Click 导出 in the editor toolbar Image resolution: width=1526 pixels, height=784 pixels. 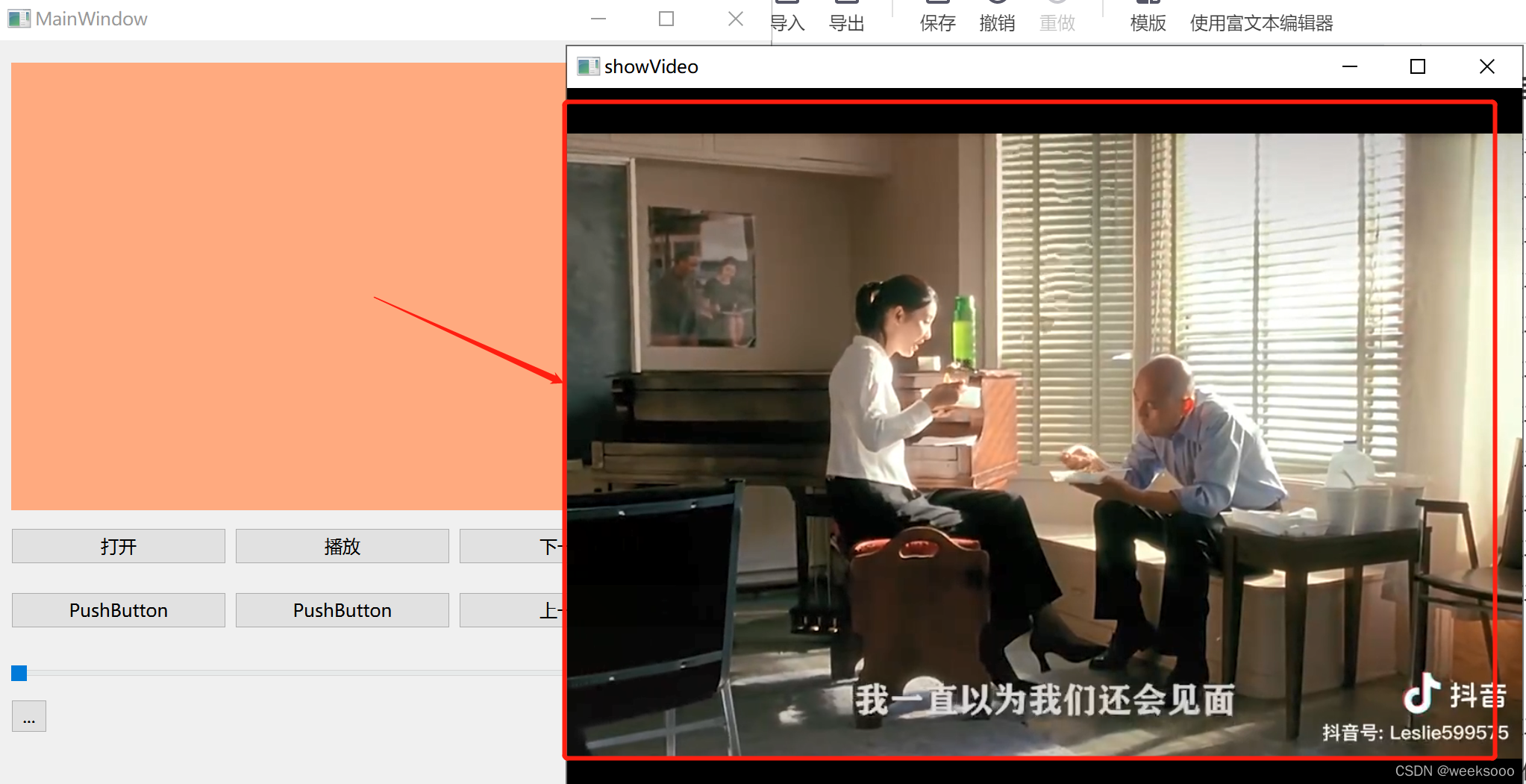click(x=847, y=23)
